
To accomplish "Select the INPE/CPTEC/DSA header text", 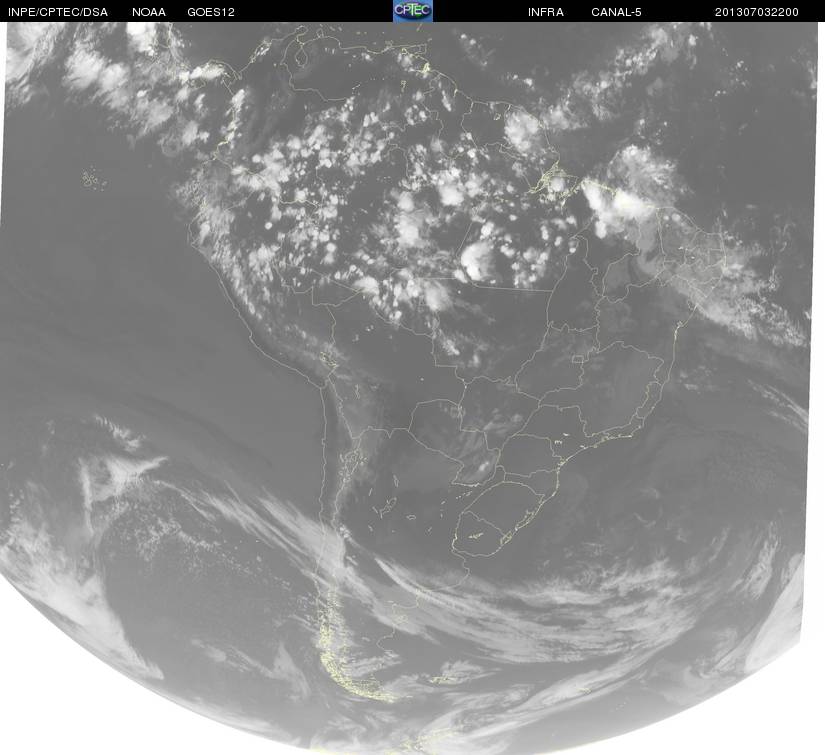I will coord(58,12).
